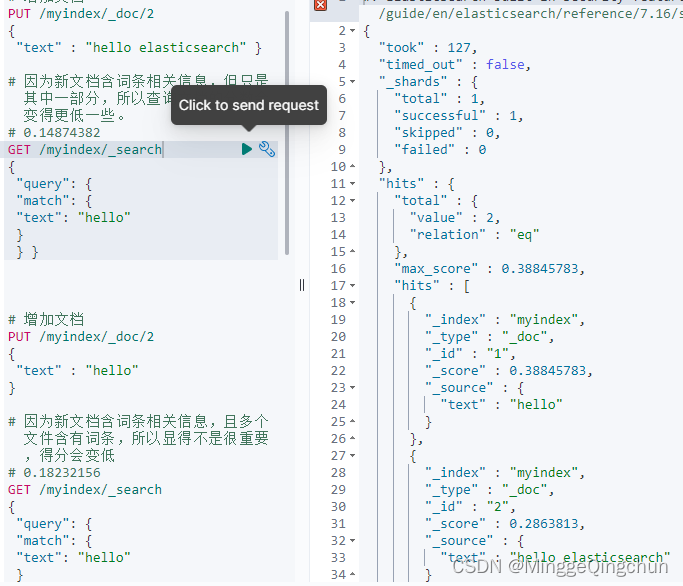Click output line number 13

click(x=338, y=217)
